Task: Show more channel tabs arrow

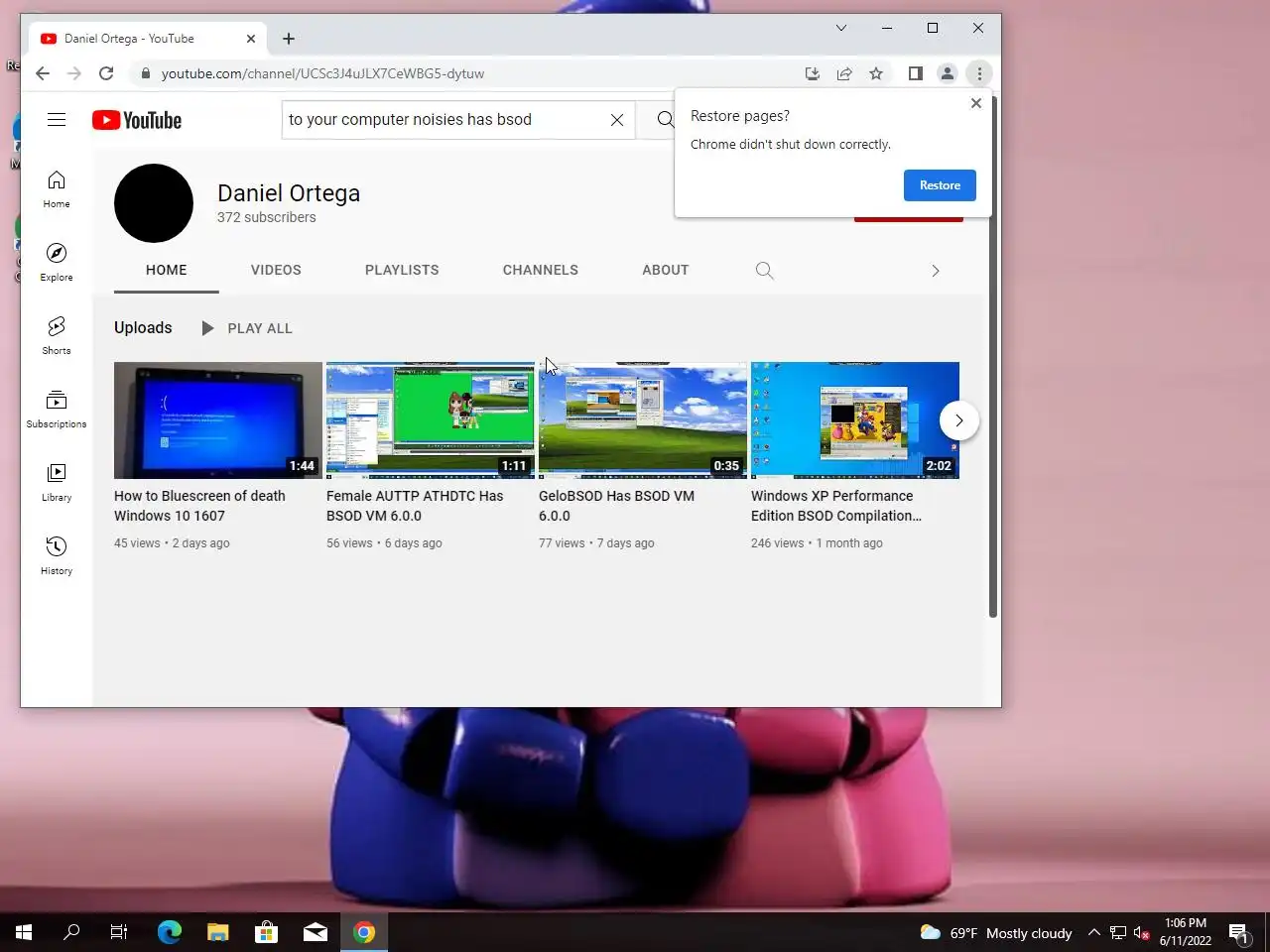Action: (935, 271)
